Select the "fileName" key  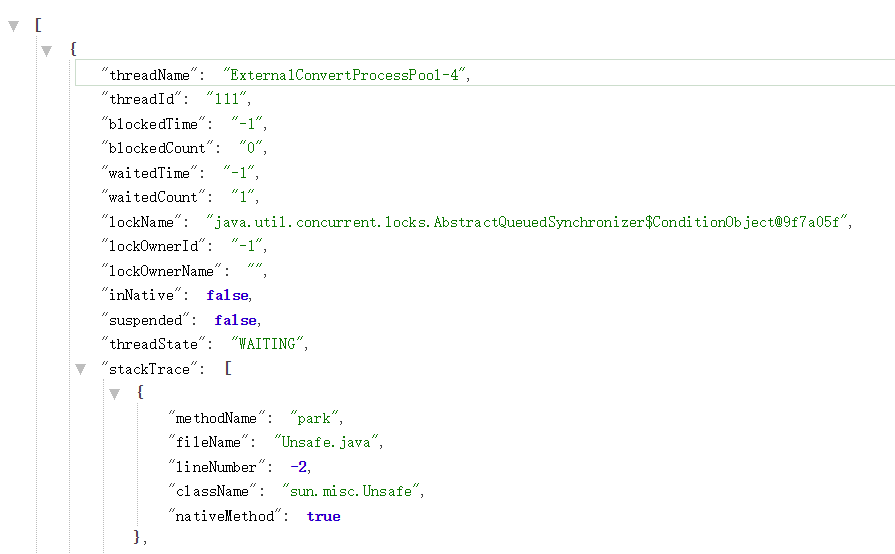pos(208,442)
